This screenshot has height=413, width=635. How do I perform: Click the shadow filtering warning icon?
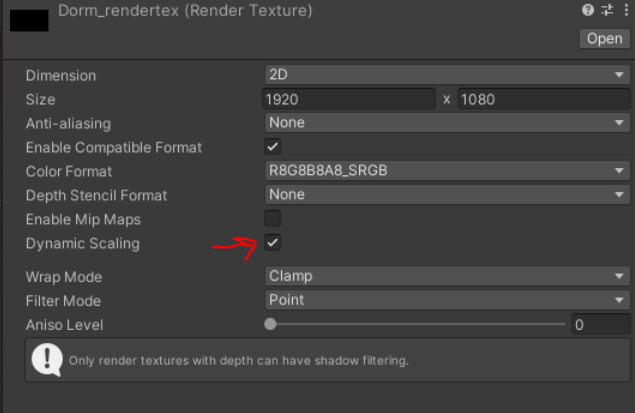(x=47, y=359)
